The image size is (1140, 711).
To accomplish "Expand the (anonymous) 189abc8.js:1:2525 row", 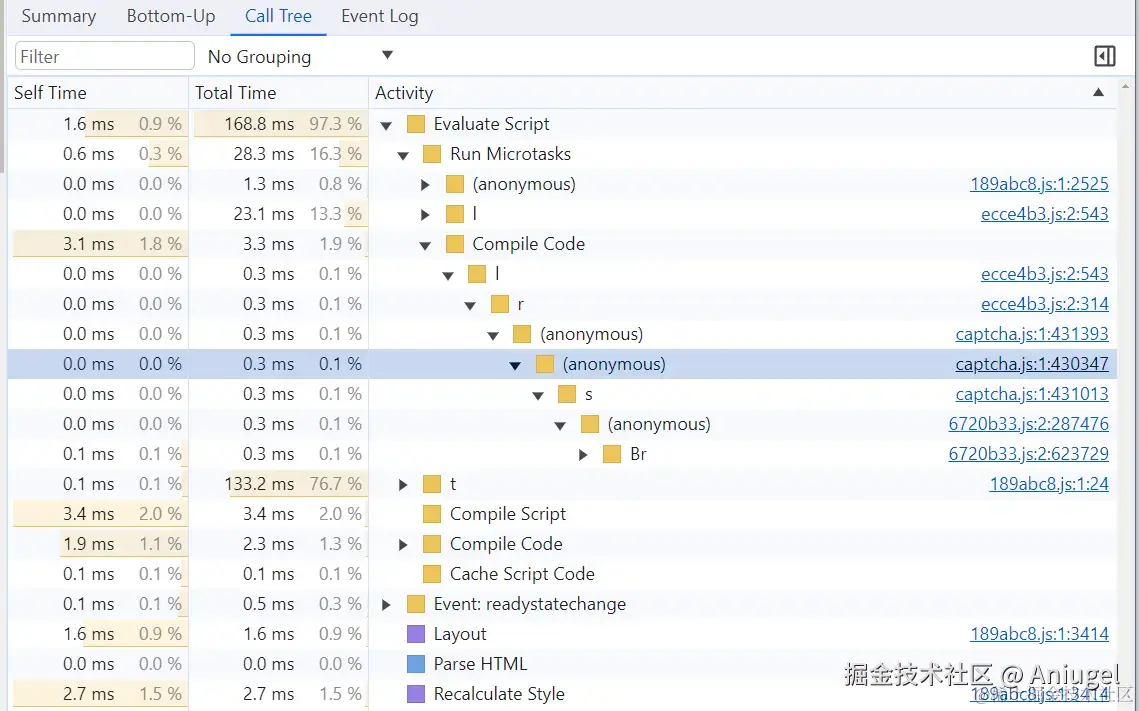I will [425, 185].
